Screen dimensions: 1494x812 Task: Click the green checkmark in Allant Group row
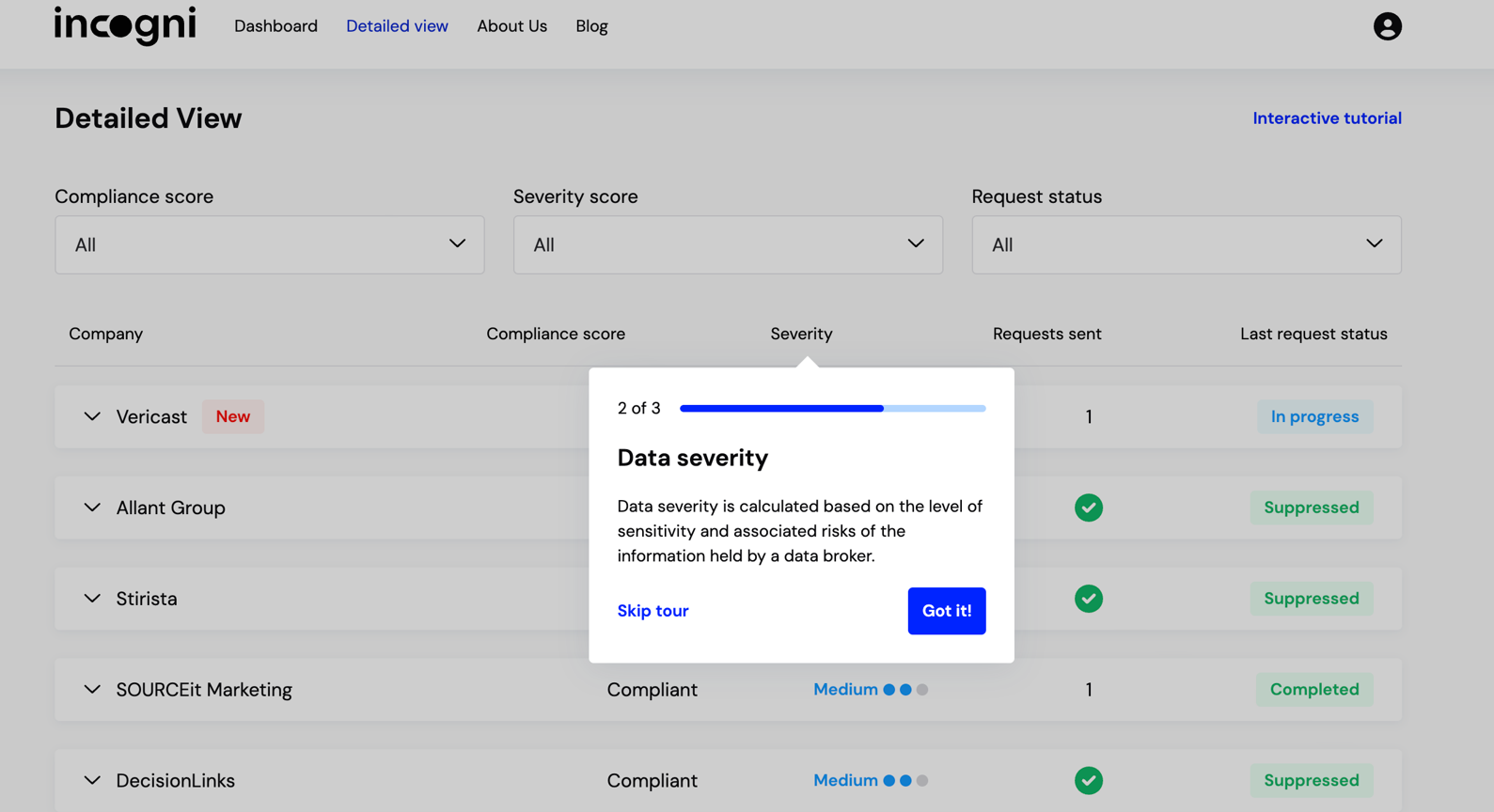click(x=1088, y=507)
